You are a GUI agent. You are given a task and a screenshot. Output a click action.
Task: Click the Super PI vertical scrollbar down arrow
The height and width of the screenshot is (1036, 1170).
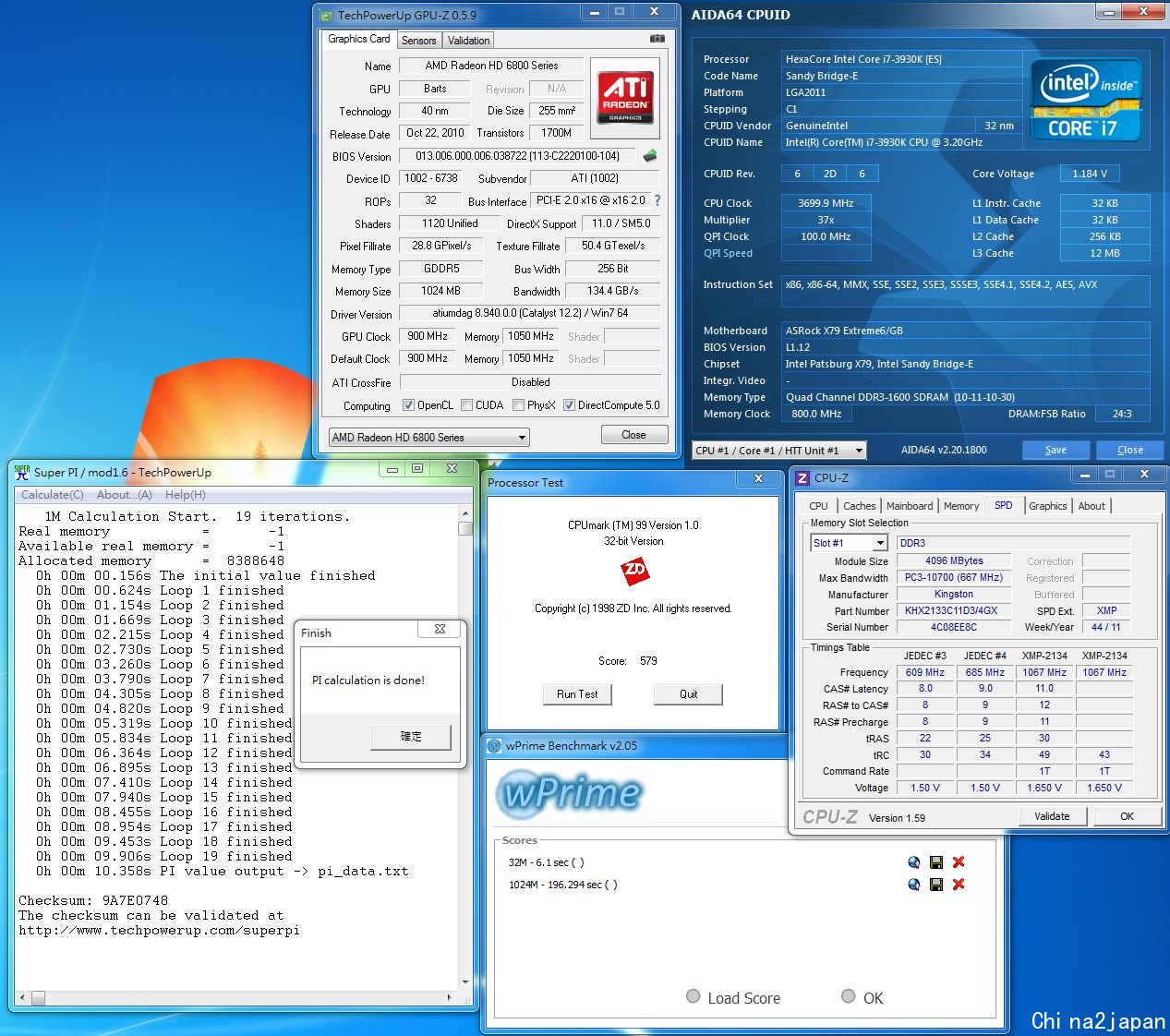click(465, 982)
